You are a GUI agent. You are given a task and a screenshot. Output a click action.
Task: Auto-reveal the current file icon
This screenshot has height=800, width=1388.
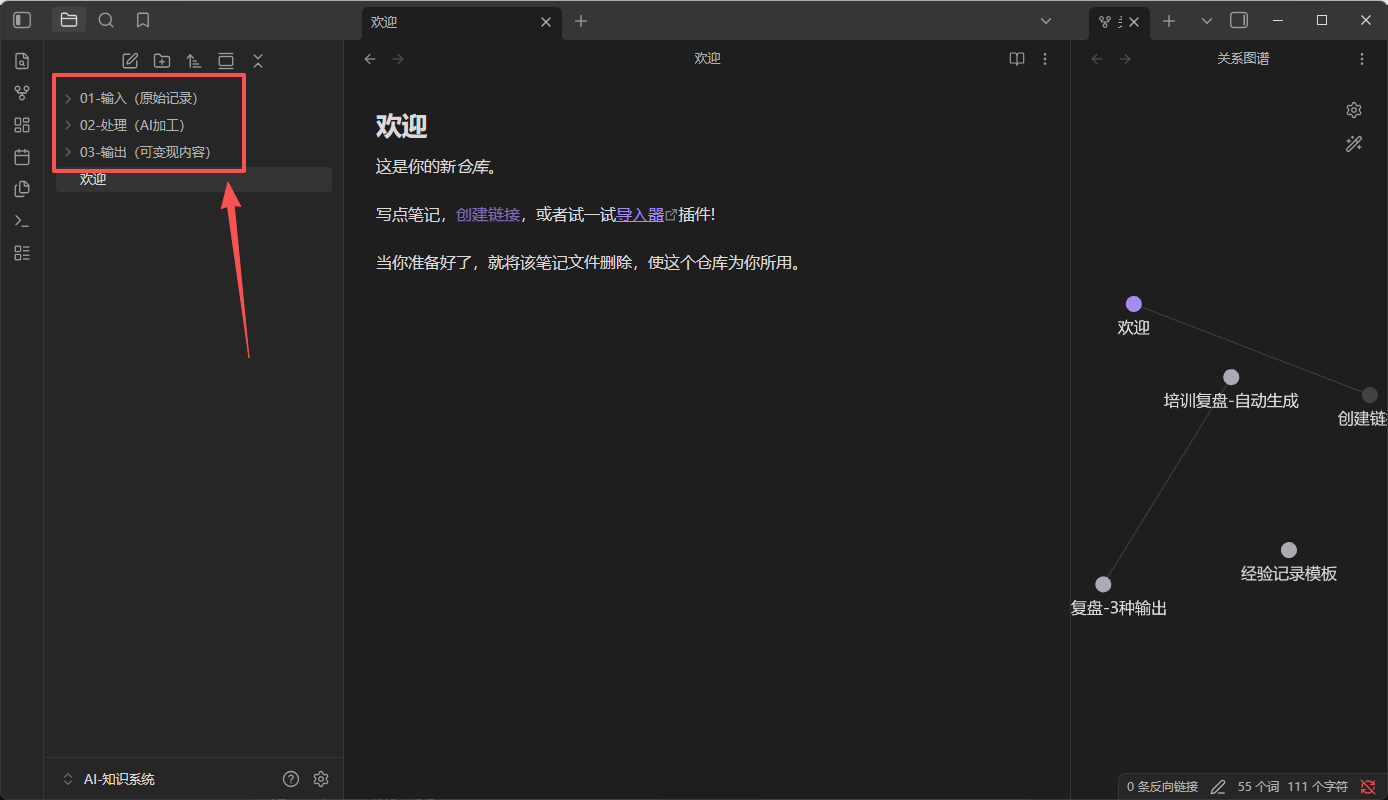point(226,61)
